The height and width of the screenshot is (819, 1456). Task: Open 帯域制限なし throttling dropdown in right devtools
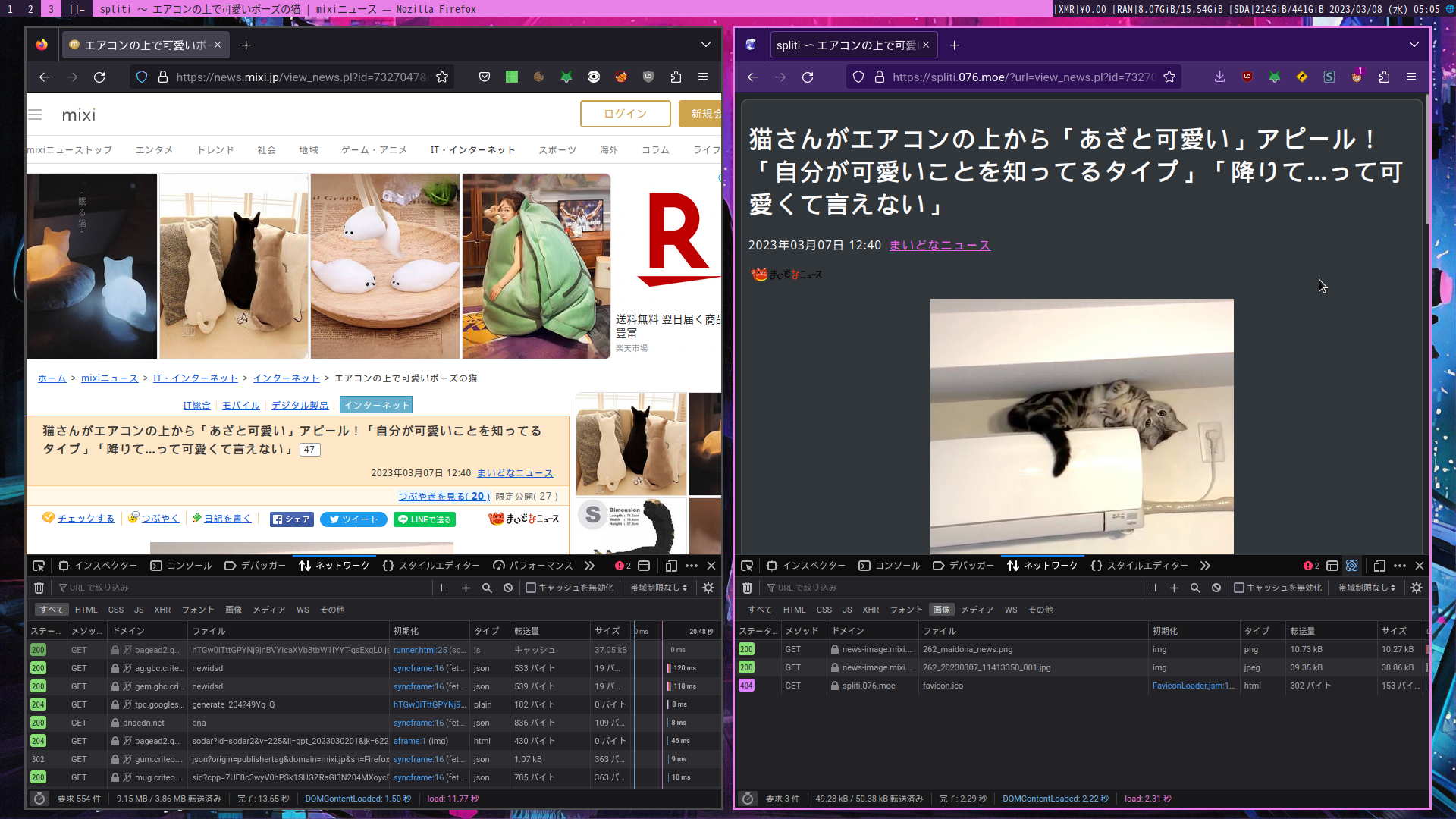coord(1367,588)
